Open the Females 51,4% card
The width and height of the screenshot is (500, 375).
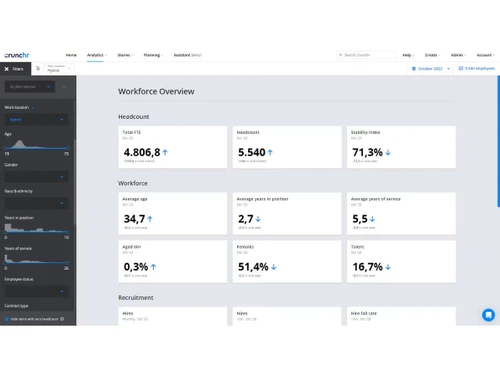287,262
